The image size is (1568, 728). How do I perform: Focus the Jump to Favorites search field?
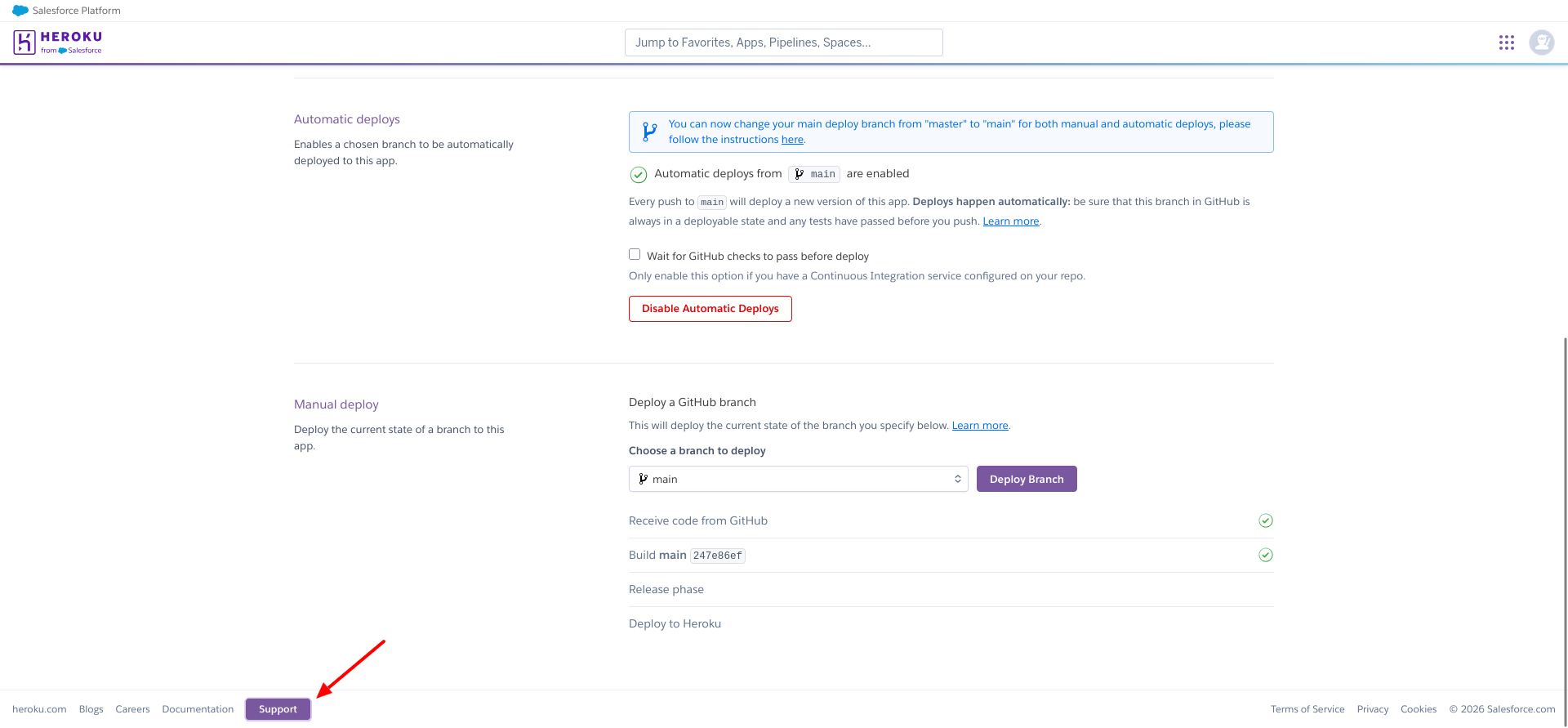(784, 42)
